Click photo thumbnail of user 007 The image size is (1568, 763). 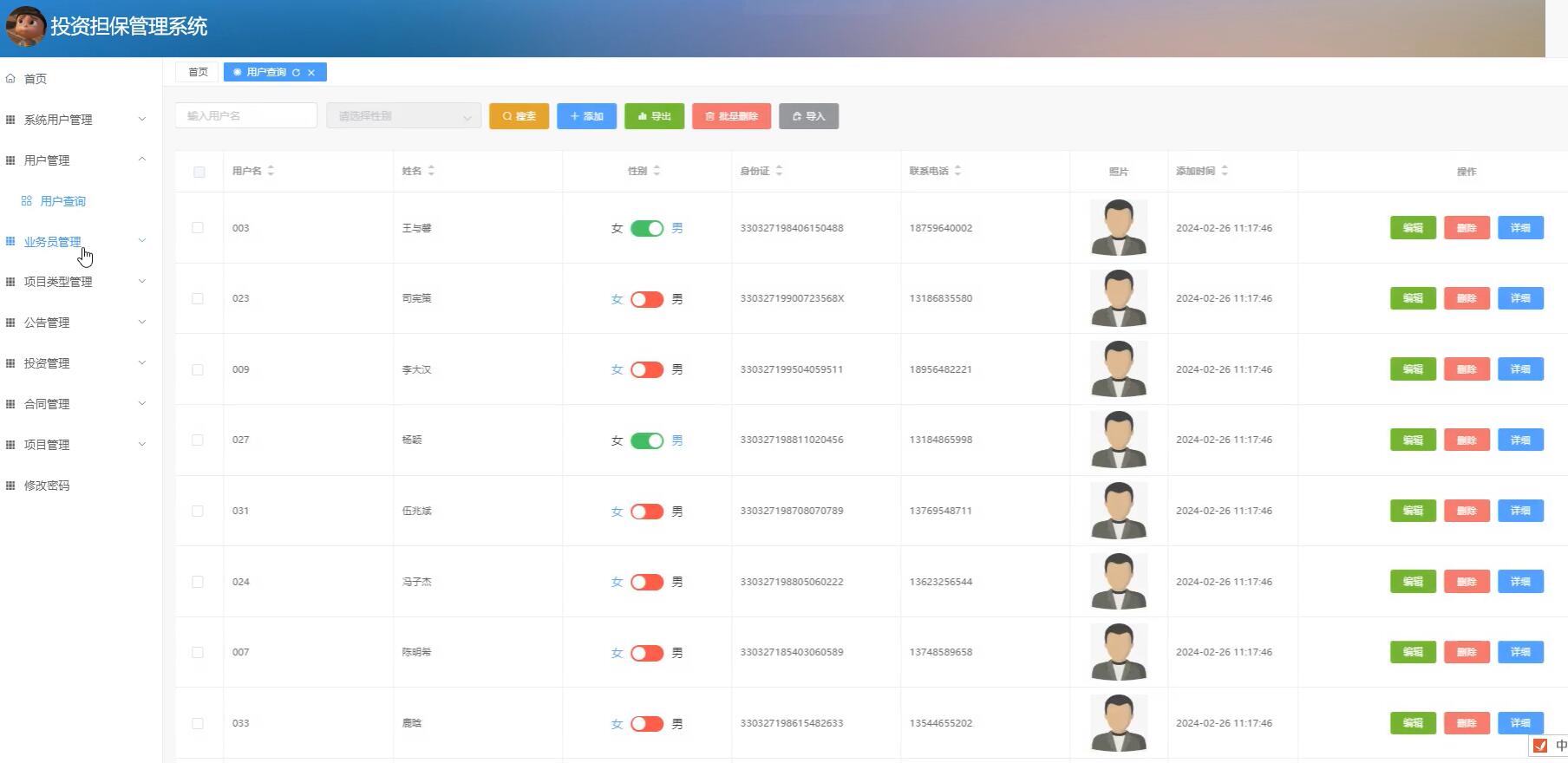point(1119,652)
